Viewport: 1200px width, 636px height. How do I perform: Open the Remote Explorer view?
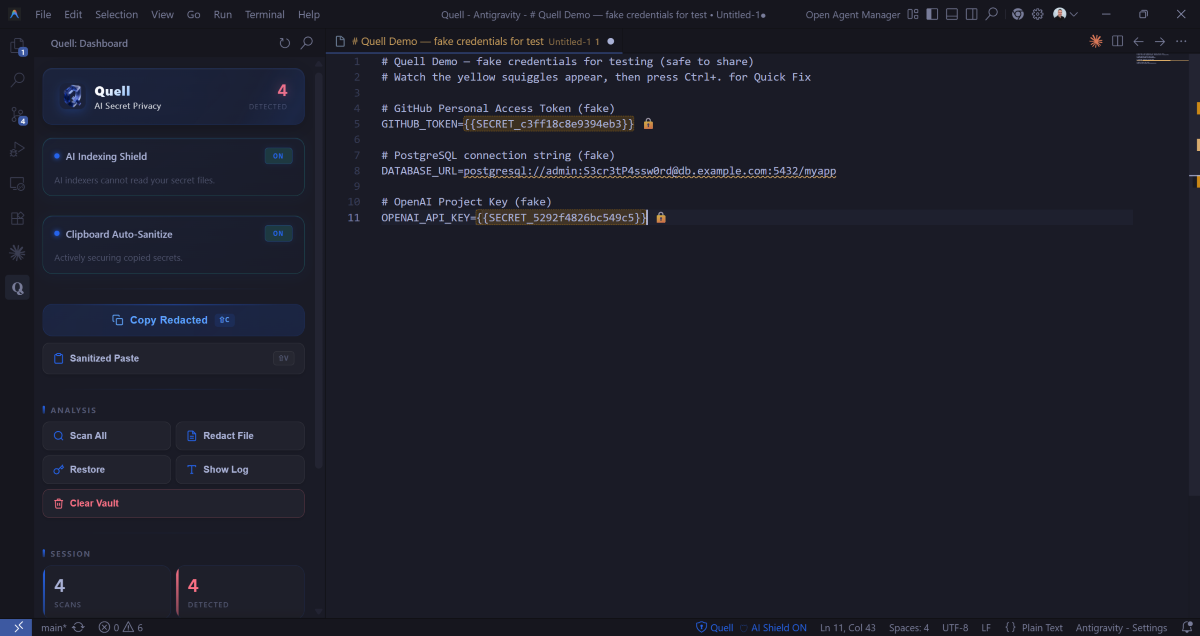pos(17,184)
